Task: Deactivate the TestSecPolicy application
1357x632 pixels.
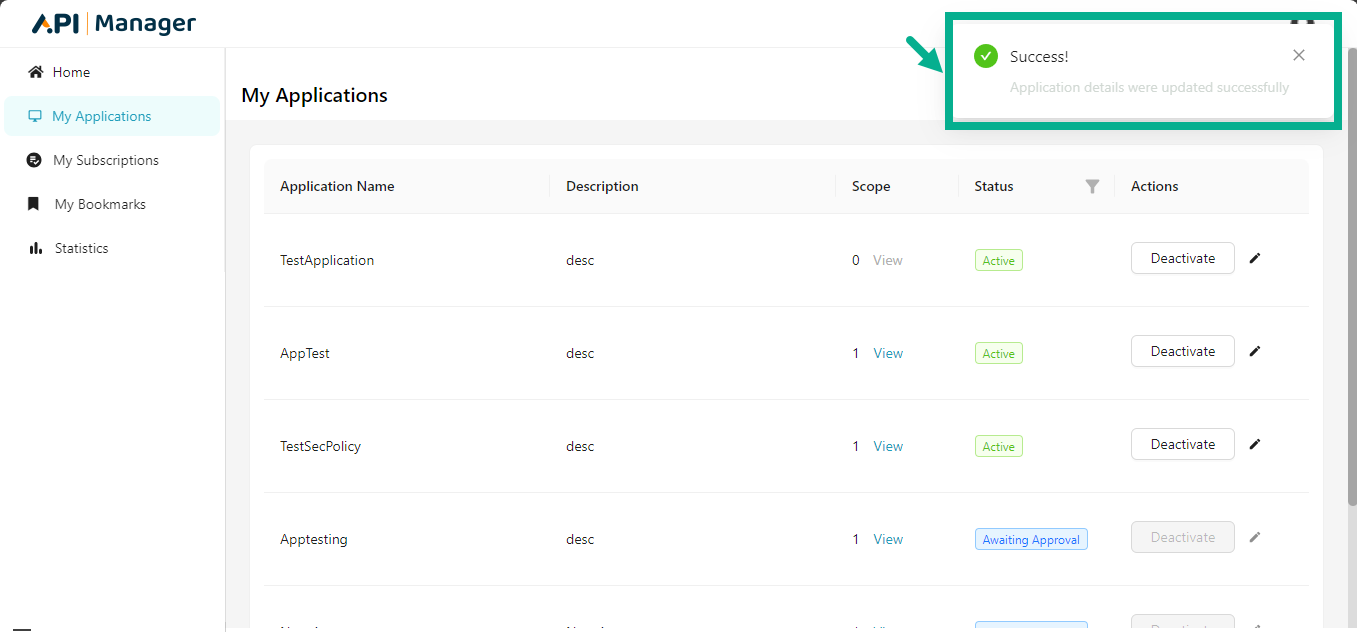Action: (x=1182, y=444)
